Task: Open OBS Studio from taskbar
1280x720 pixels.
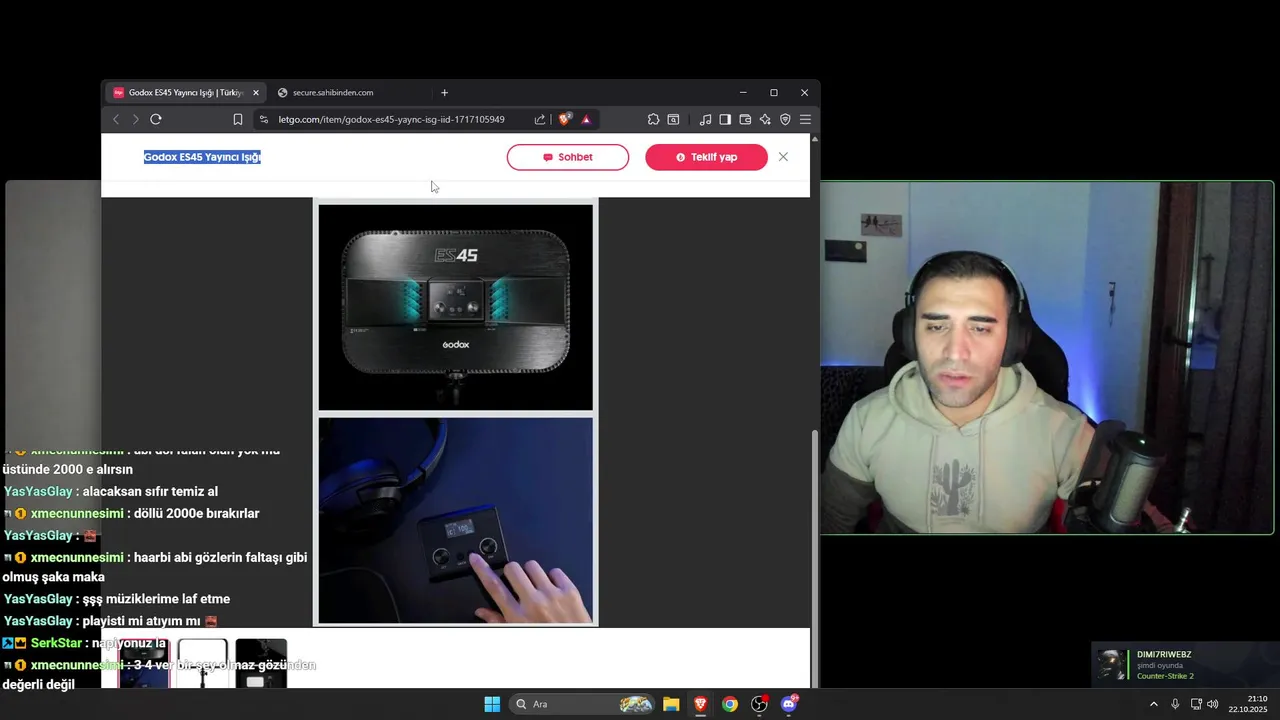Action: [759, 704]
